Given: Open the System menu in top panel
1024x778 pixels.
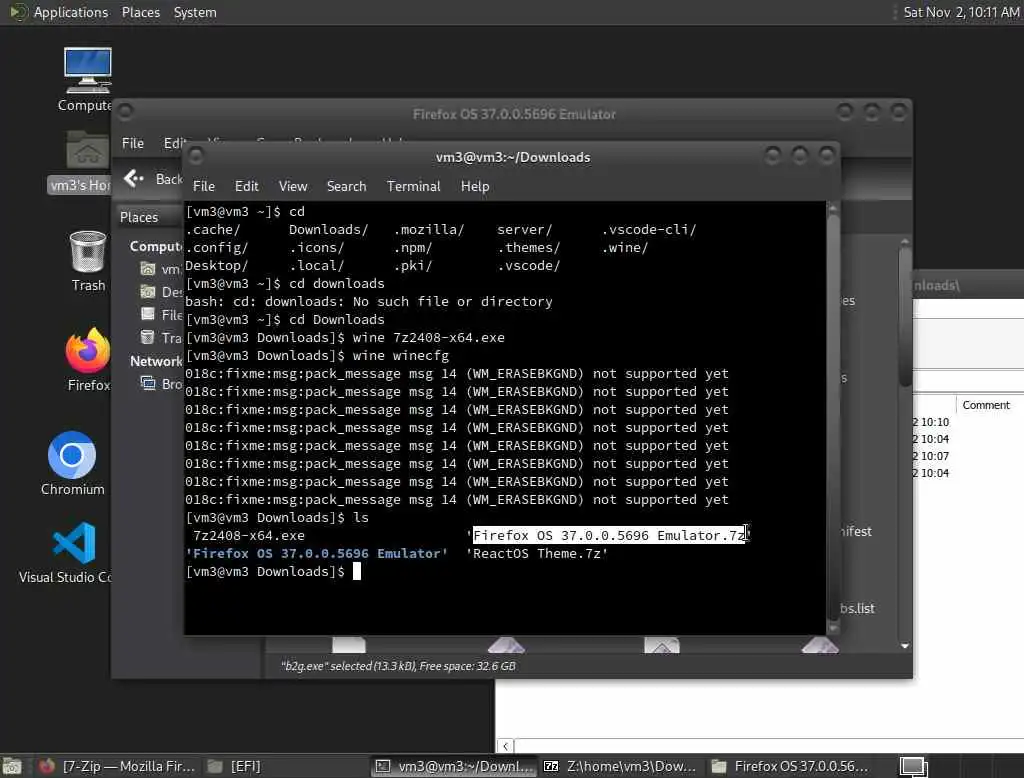Looking at the screenshot, I should click(x=195, y=12).
